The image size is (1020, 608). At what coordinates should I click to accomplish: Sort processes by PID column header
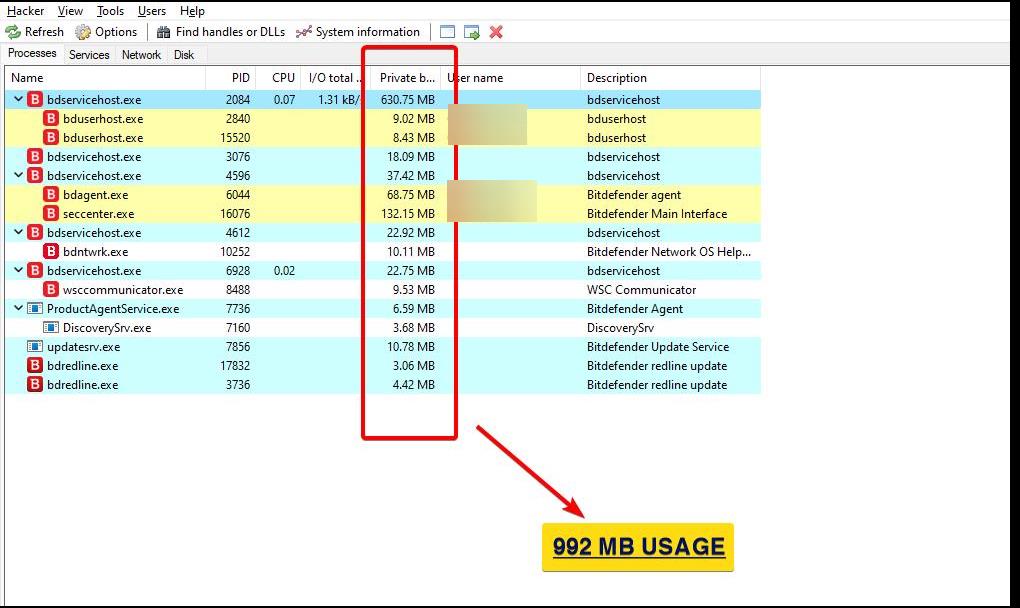click(x=231, y=77)
